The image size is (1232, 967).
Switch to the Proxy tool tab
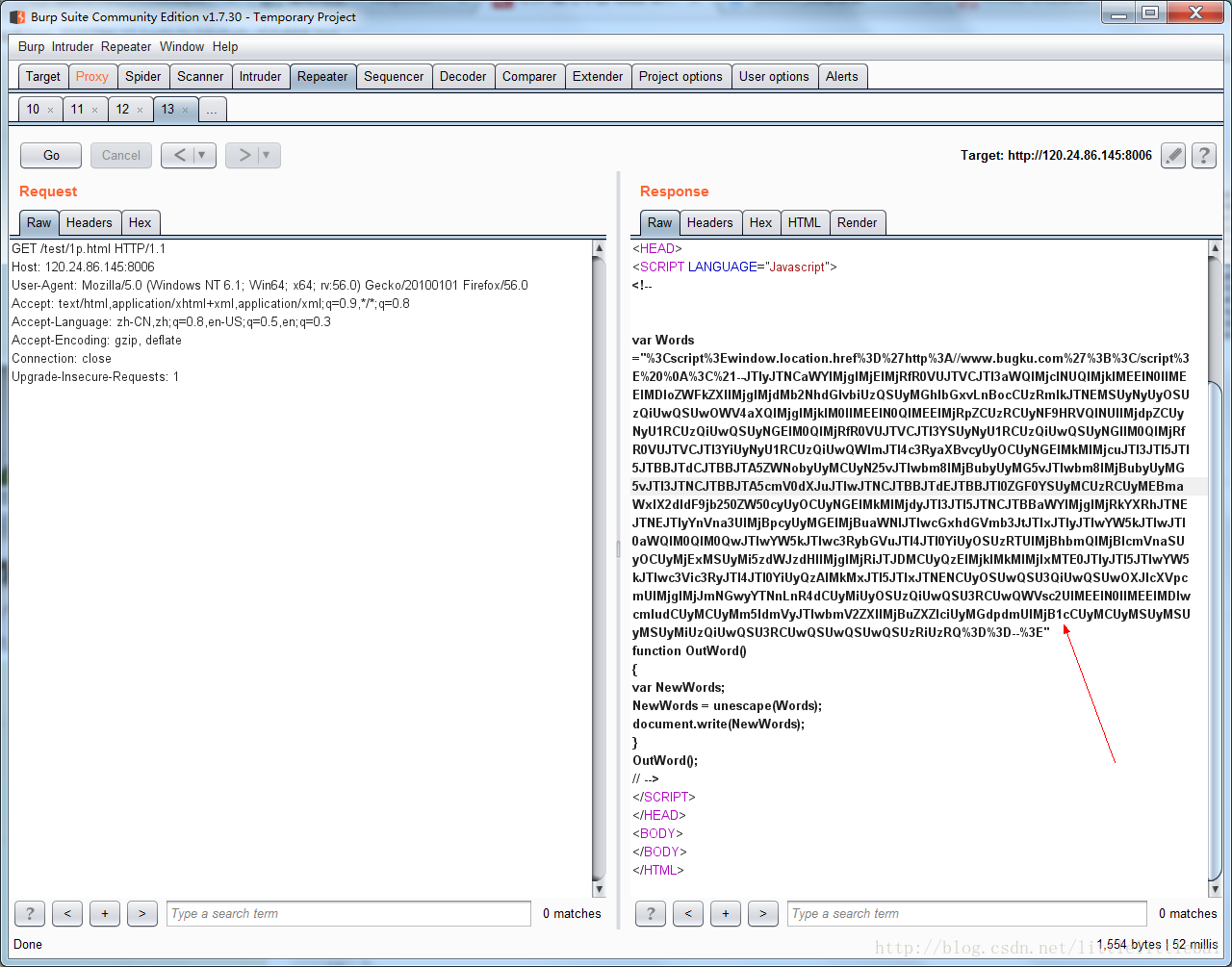(x=92, y=76)
